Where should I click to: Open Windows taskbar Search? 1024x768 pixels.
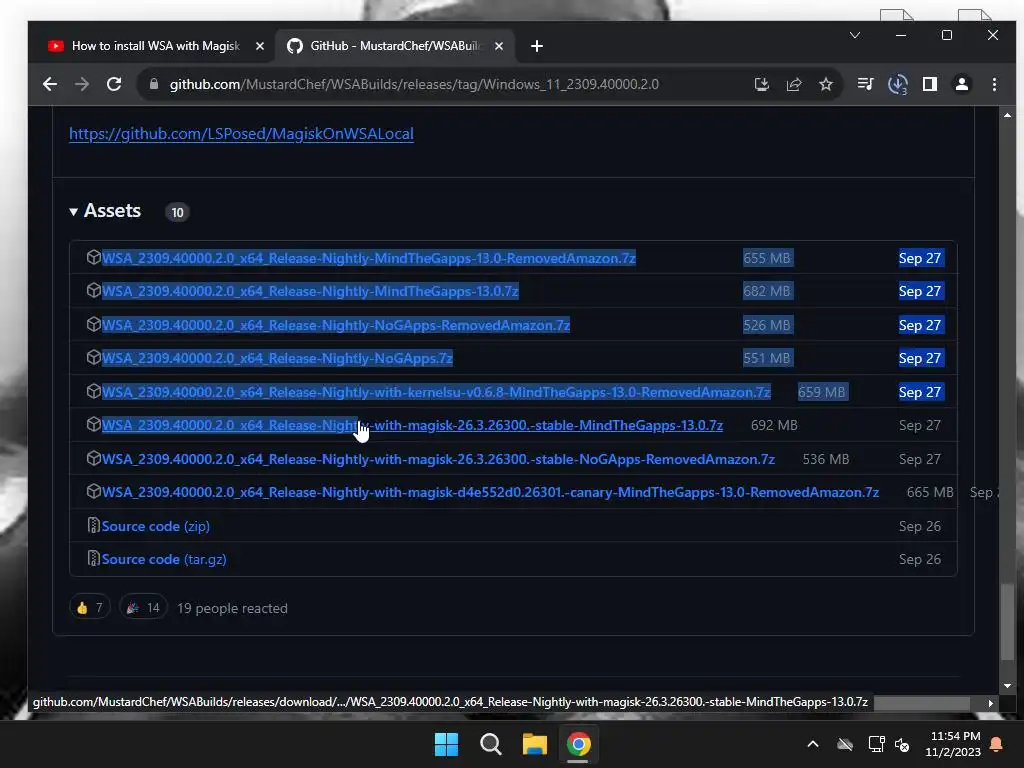[490, 744]
